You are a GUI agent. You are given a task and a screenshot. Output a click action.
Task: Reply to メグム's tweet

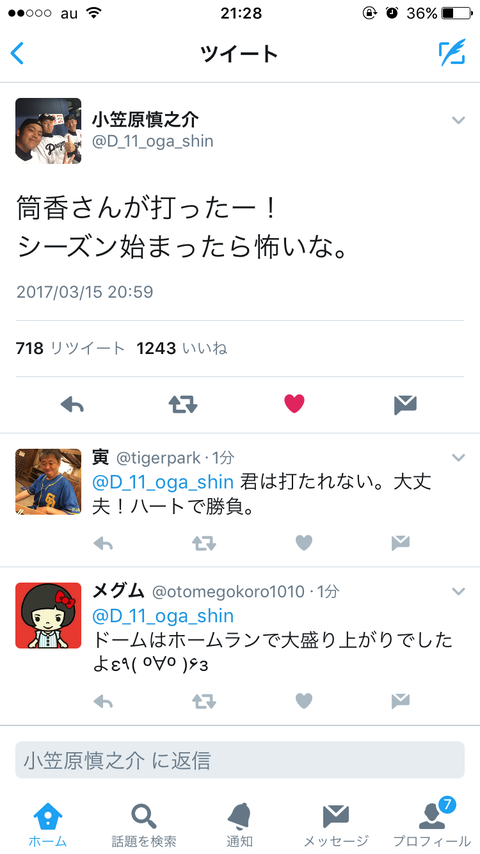(x=103, y=701)
